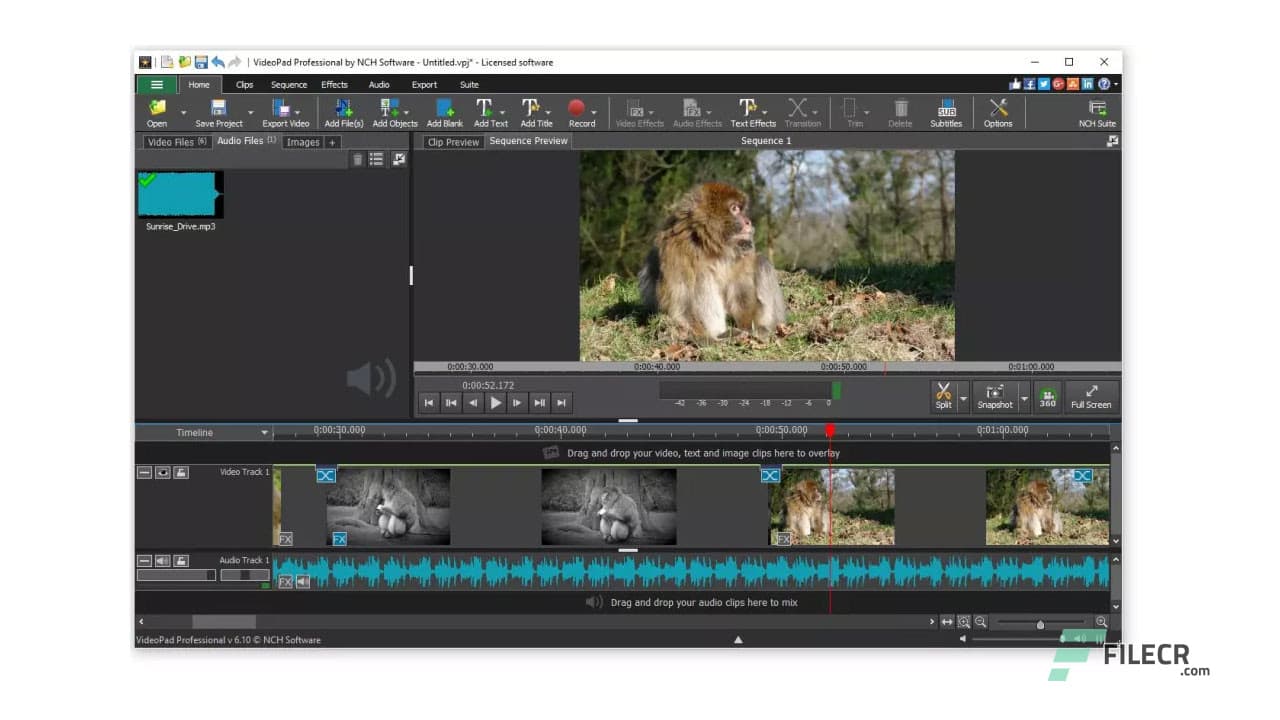Click the Add Blank clip icon

(443, 110)
